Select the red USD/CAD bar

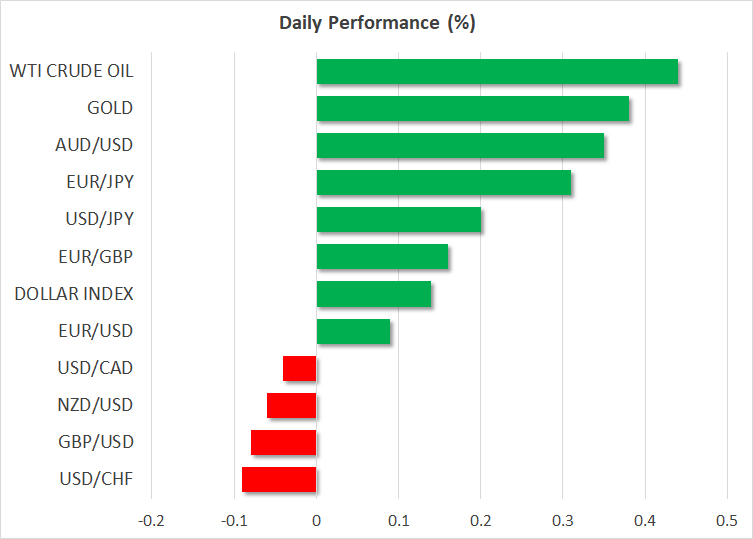[x=300, y=368]
